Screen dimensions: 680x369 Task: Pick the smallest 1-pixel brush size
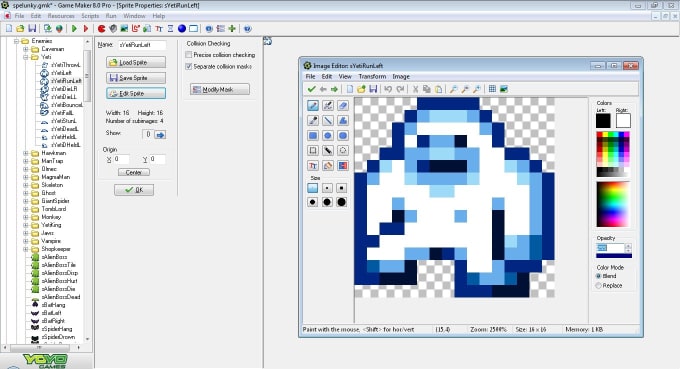[313, 188]
